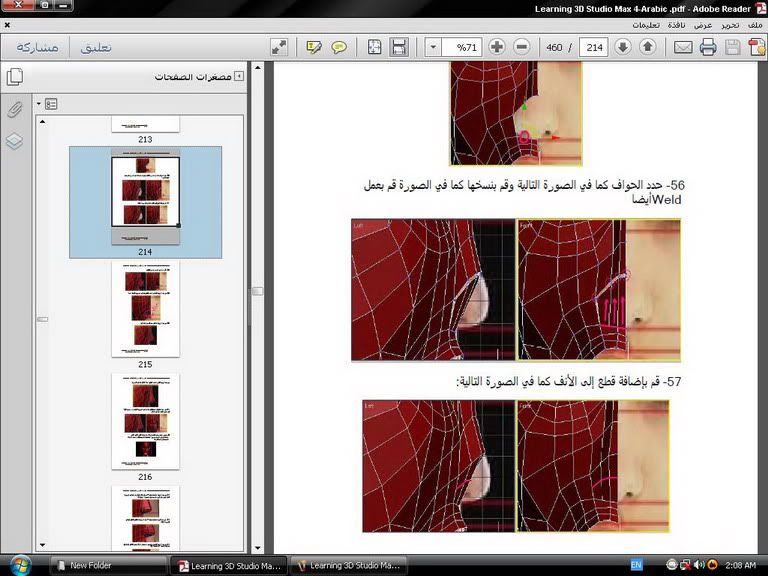Click the step 57 instruction text
This screenshot has height=576, width=768.
pos(569,382)
